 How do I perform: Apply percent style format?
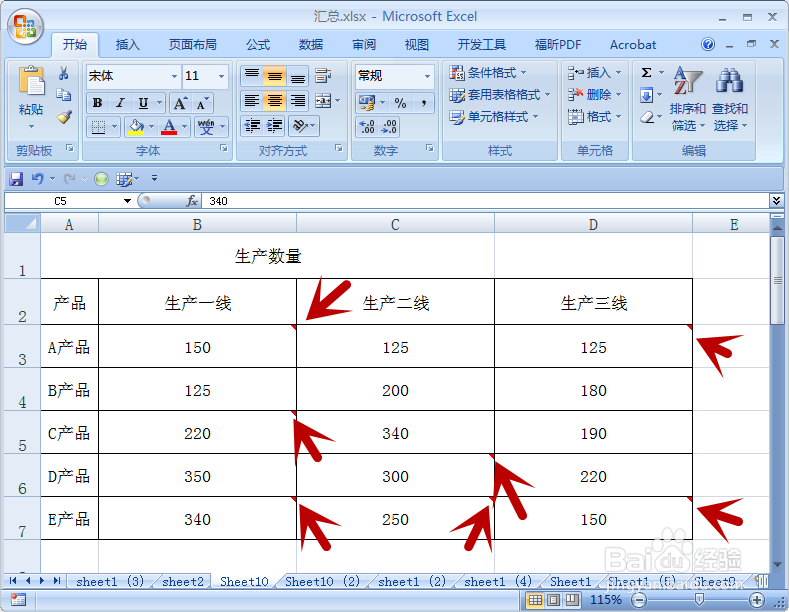click(x=400, y=103)
